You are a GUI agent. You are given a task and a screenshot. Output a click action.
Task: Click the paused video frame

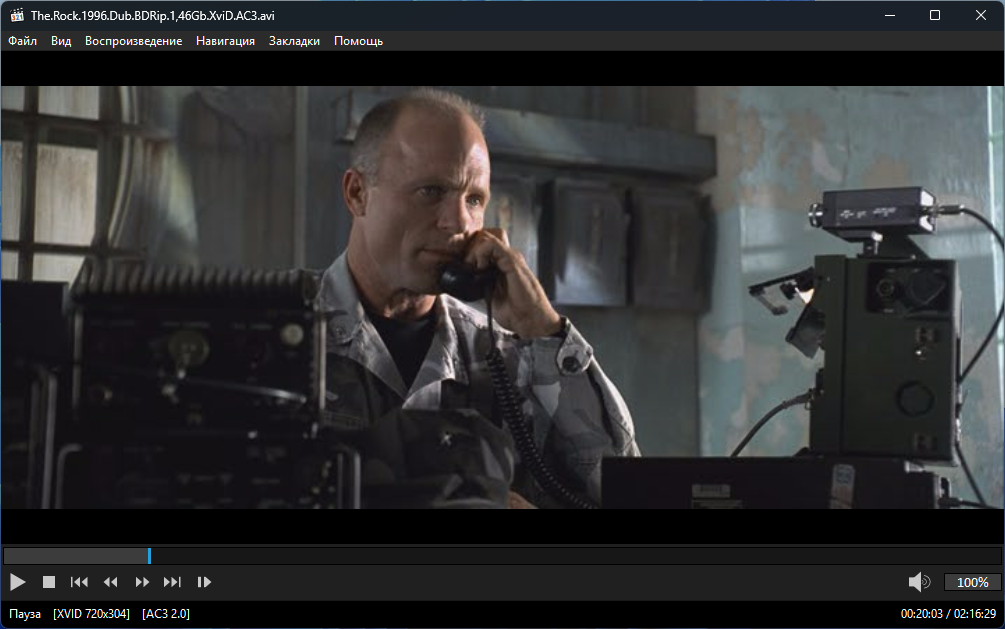502,297
